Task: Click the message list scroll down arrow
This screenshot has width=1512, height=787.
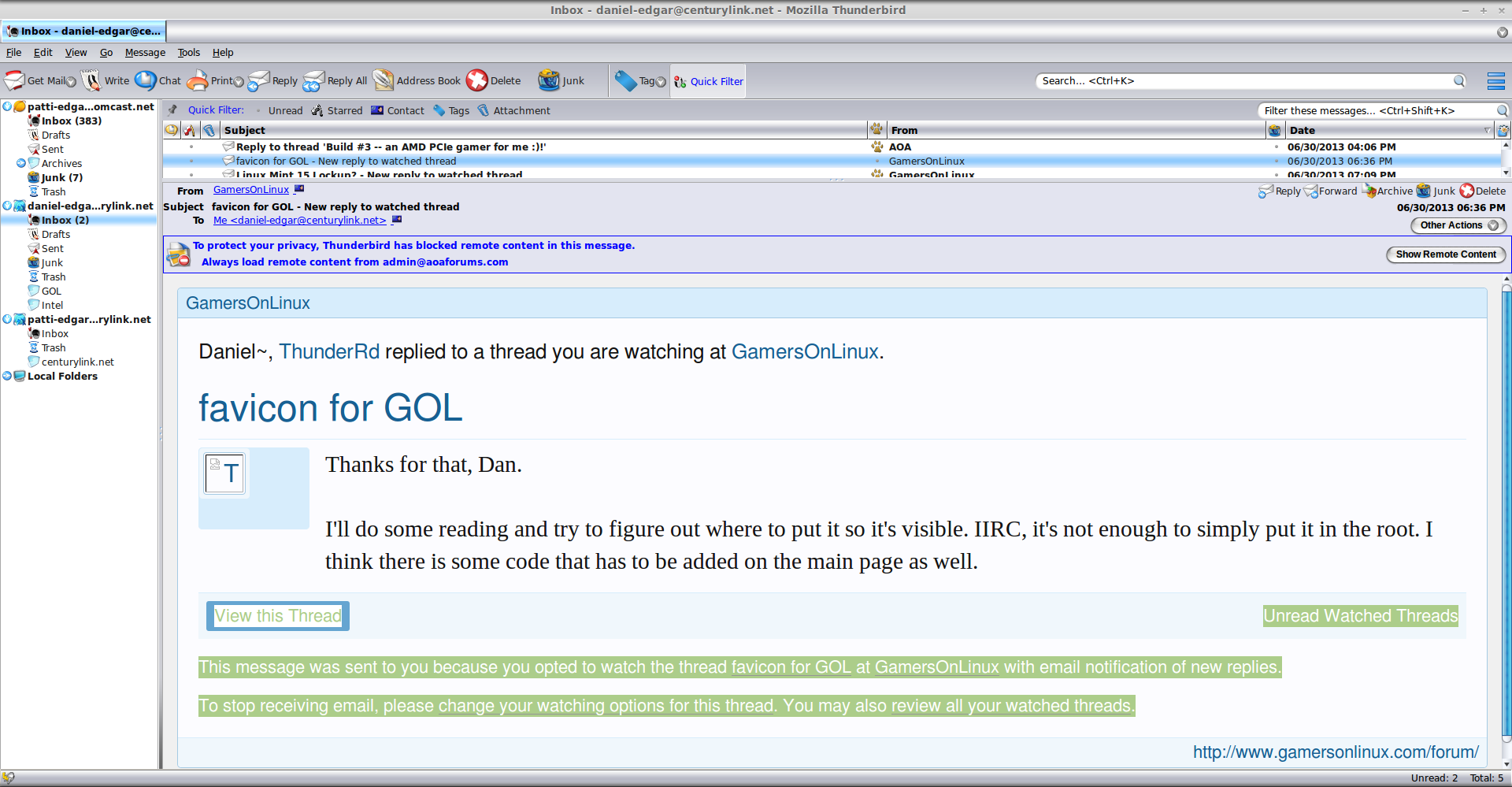Action: 1506,173
